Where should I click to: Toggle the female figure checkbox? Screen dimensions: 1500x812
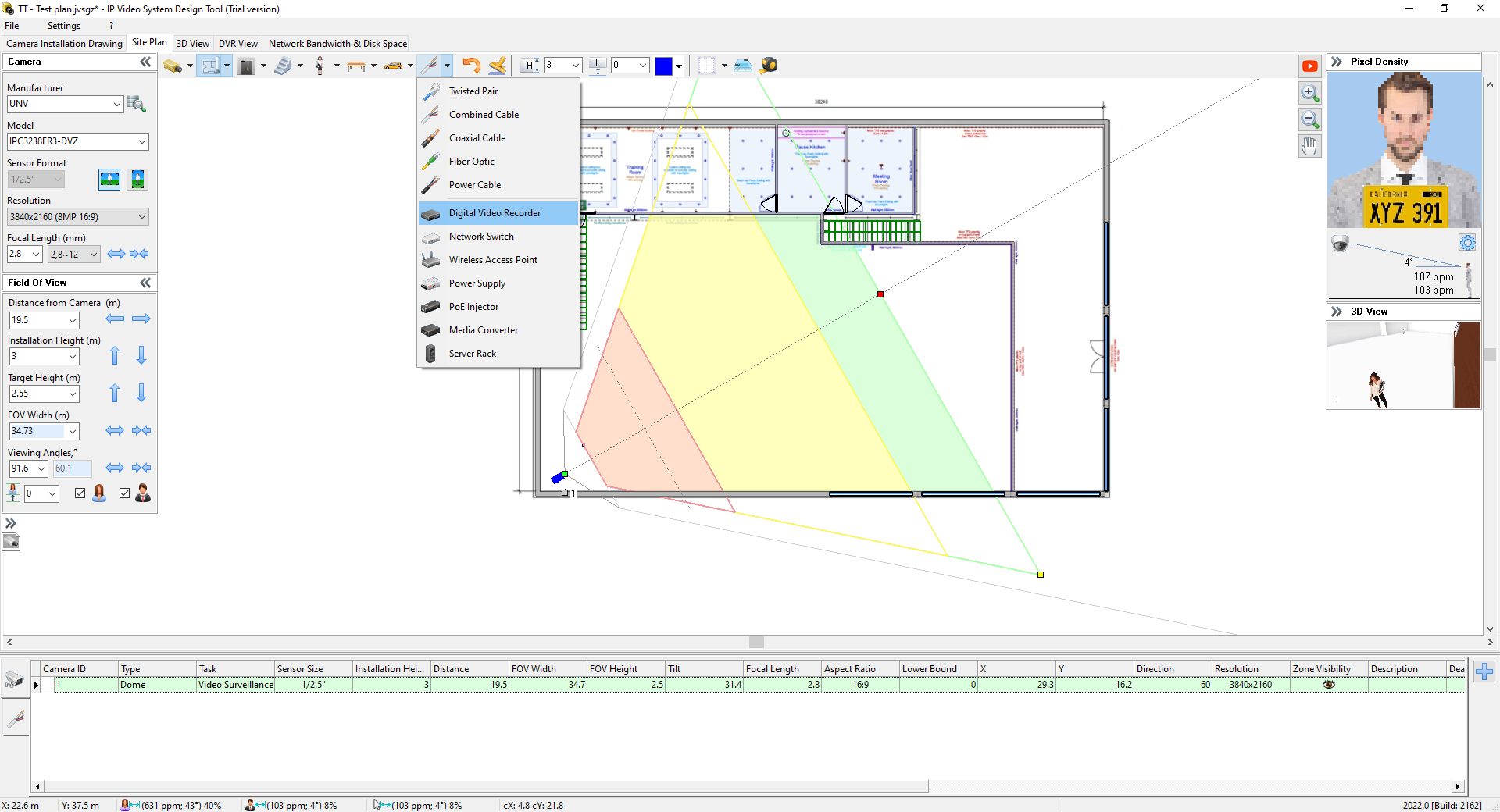[80, 493]
